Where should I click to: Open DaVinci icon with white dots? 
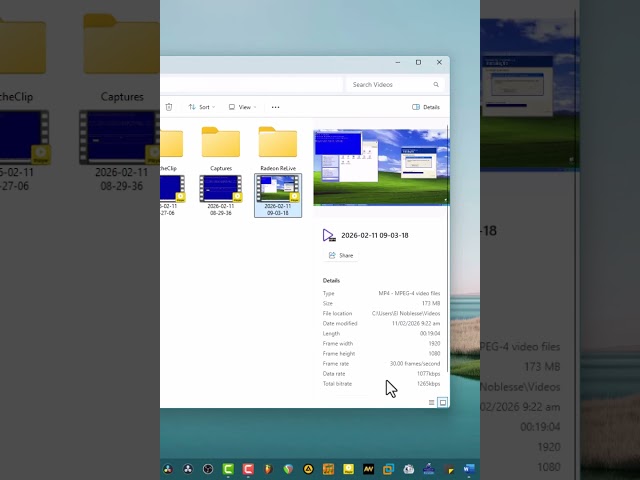click(x=188, y=469)
